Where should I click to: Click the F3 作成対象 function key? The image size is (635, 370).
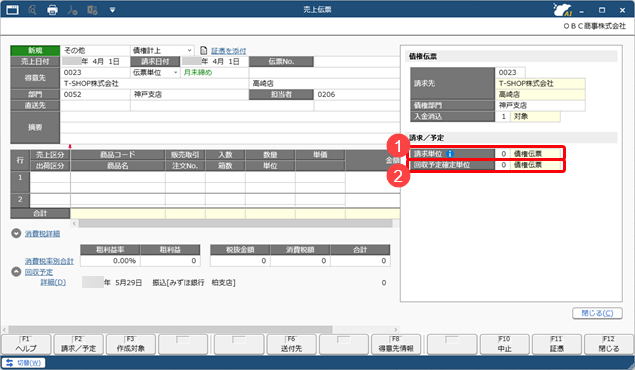pos(131,344)
